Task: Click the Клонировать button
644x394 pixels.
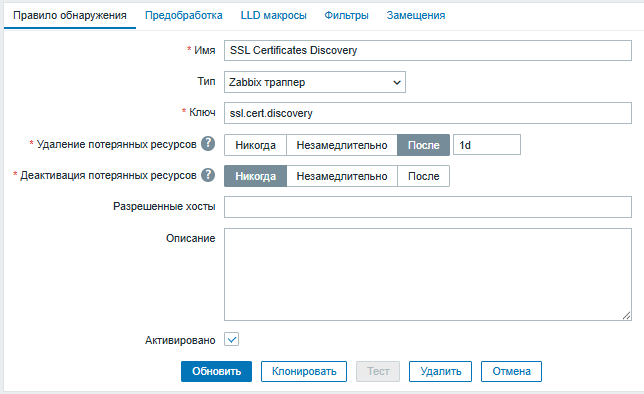Action: click(x=304, y=371)
